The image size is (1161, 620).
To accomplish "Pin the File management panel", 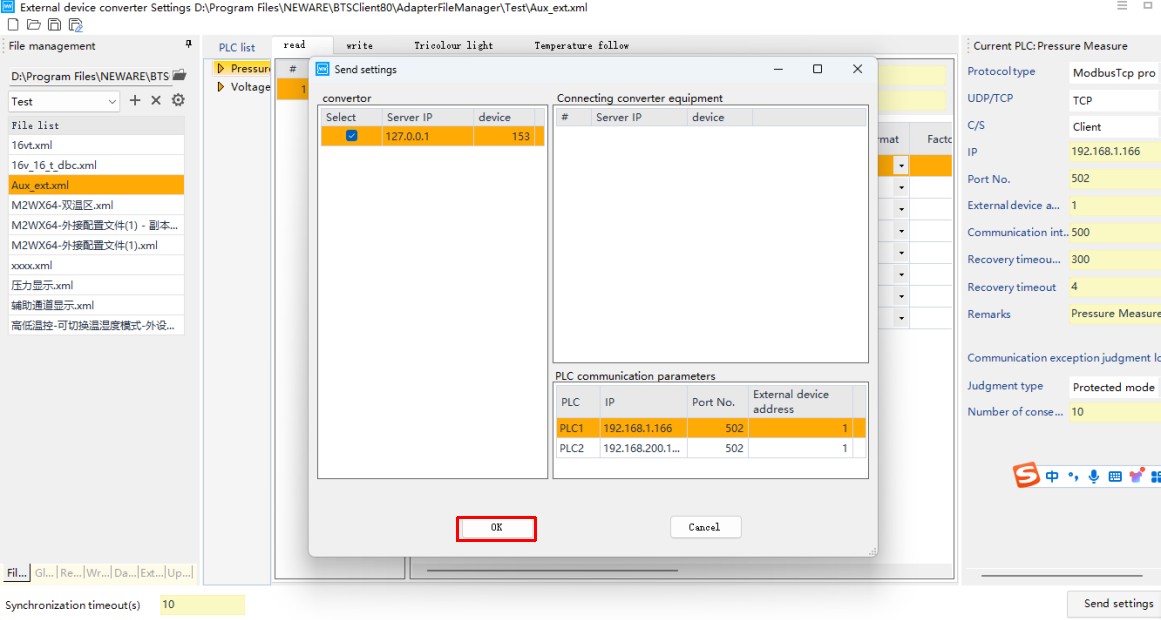I will pos(189,45).
